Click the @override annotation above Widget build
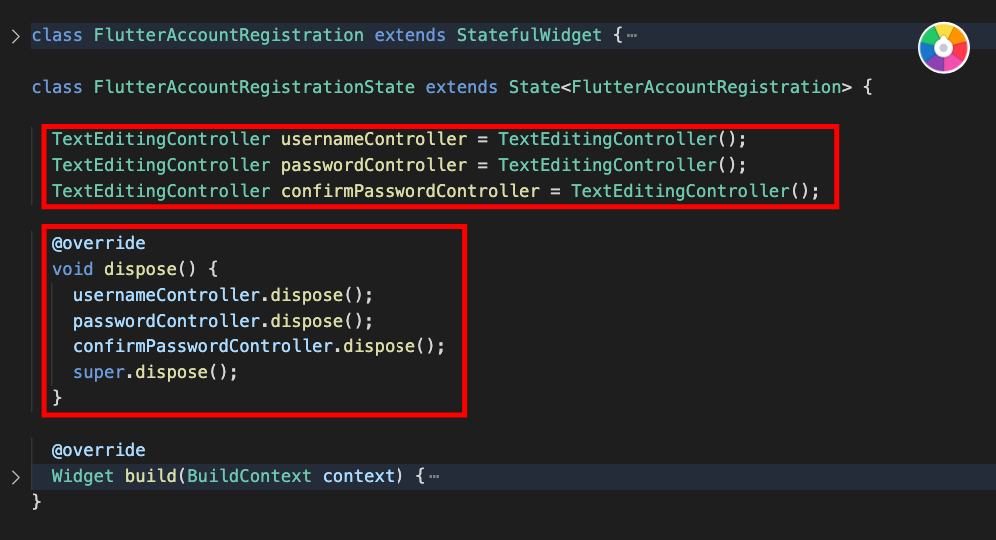The width and height of the screenshot is (996, 540). tap(98, 450)
